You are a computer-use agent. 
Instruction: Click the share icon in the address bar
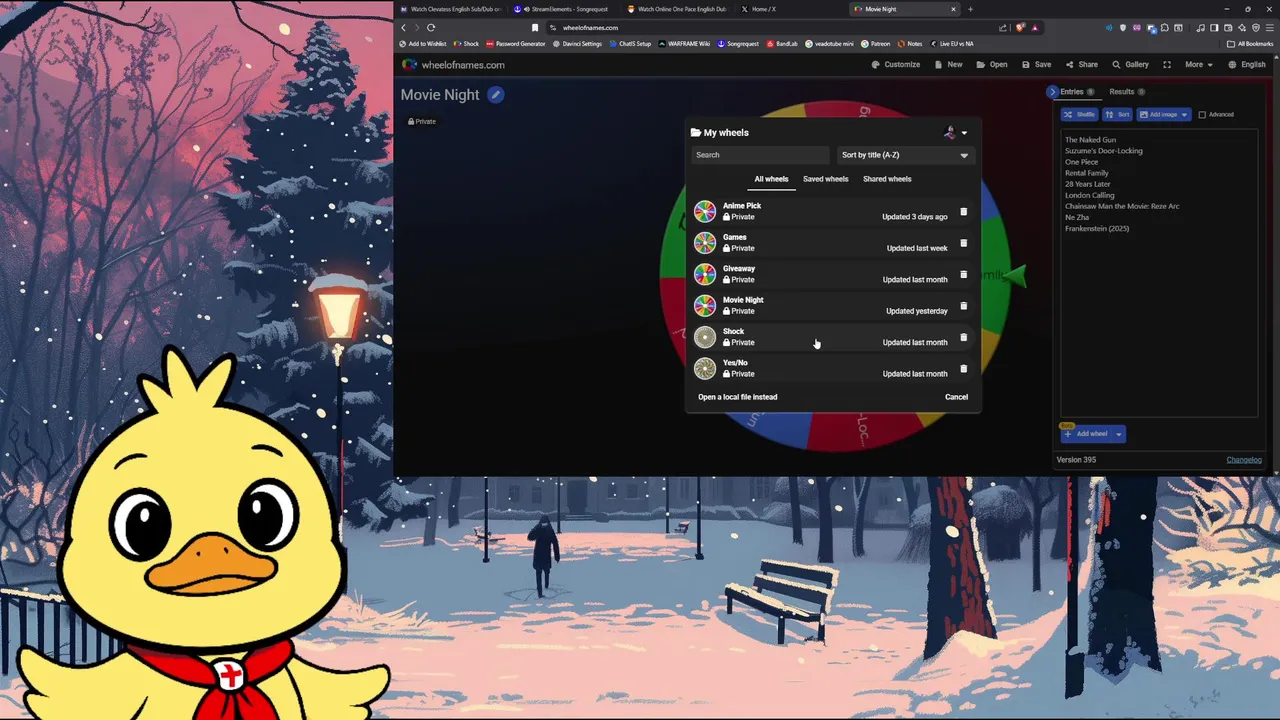[1003, 28]
